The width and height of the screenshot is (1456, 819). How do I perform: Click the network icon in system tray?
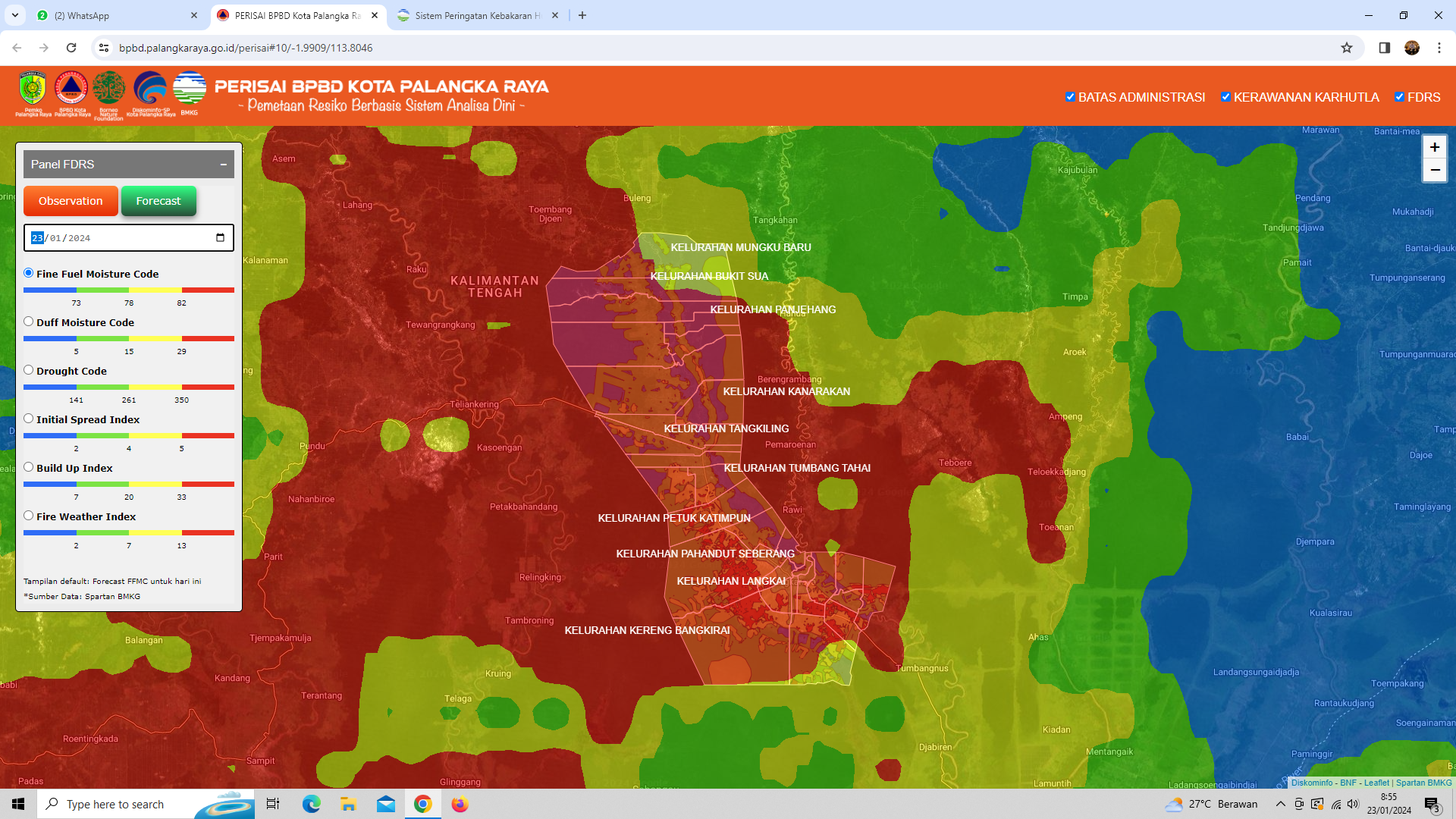tap(1335, 804)
